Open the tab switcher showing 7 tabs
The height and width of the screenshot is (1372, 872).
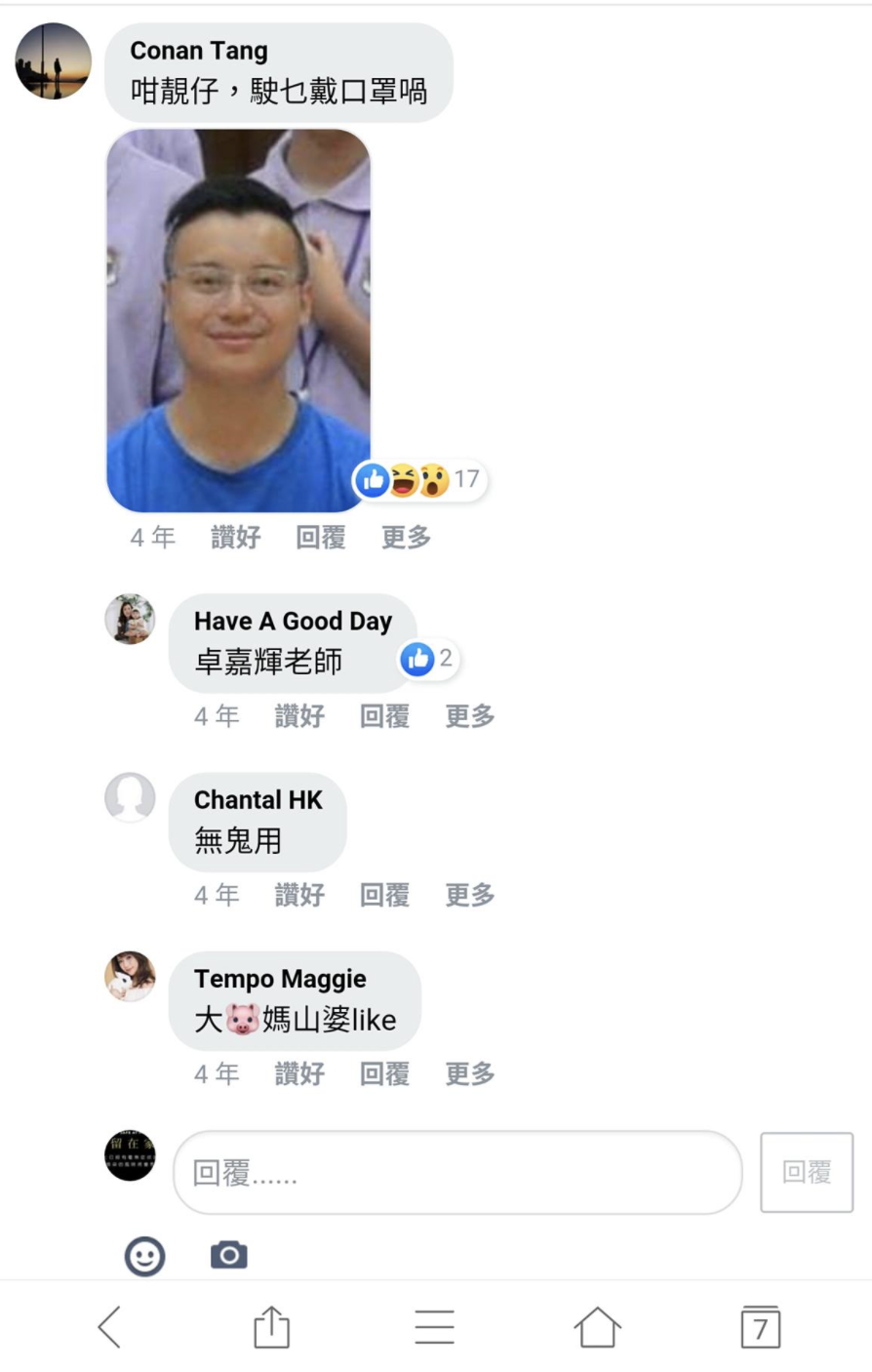click(x=760, y=1327)
